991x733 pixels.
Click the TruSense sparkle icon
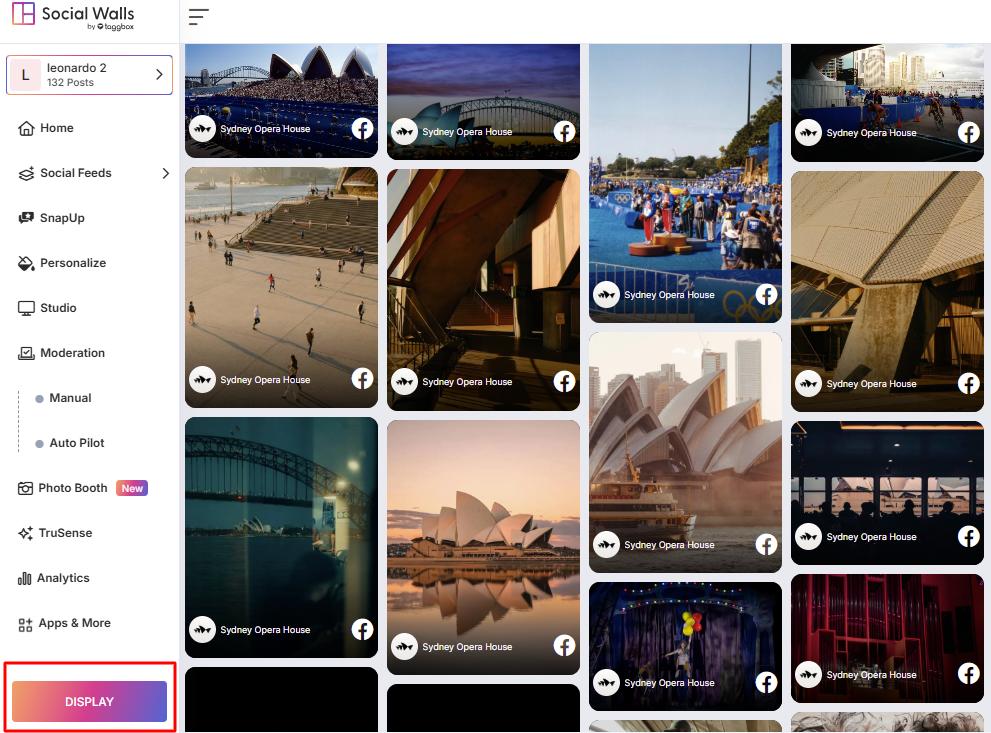click(x=26, y=533)
